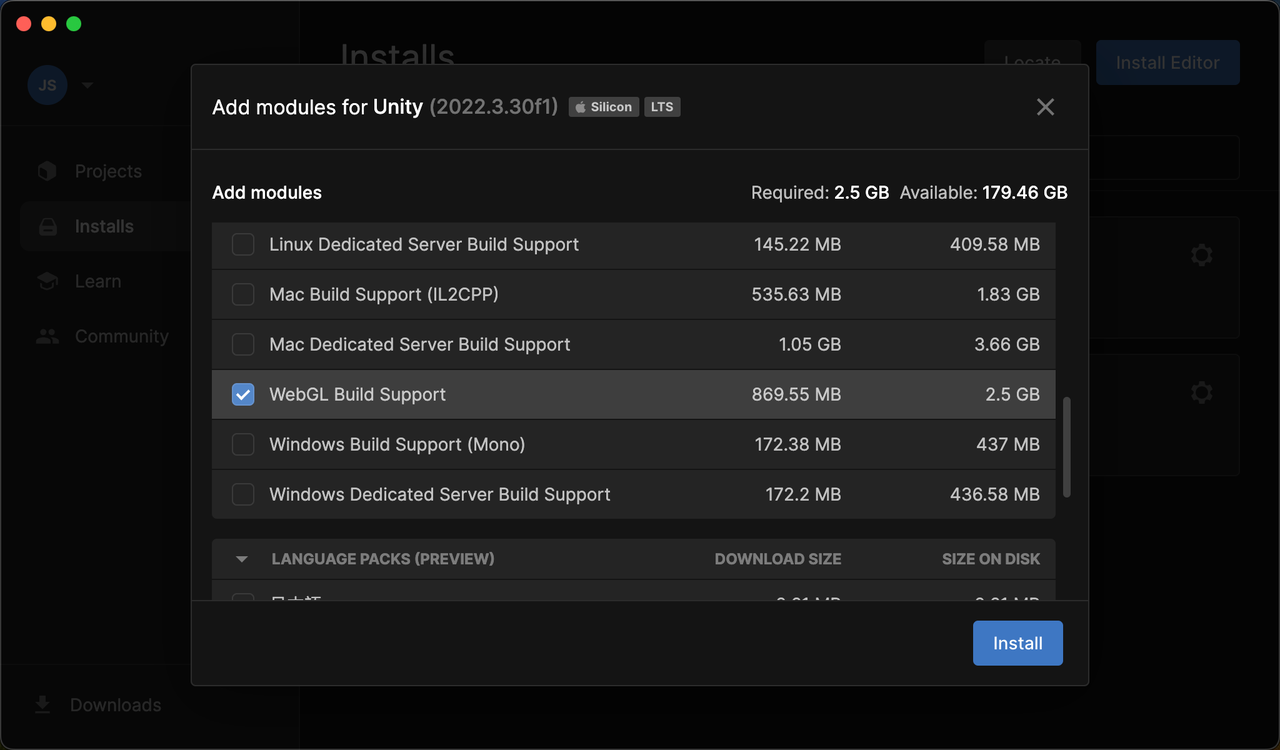Image resolution: width=1280 pixels, height=750 pixels.
Task: Click WebGL Build Support label
Action: (x=357, y=394)
